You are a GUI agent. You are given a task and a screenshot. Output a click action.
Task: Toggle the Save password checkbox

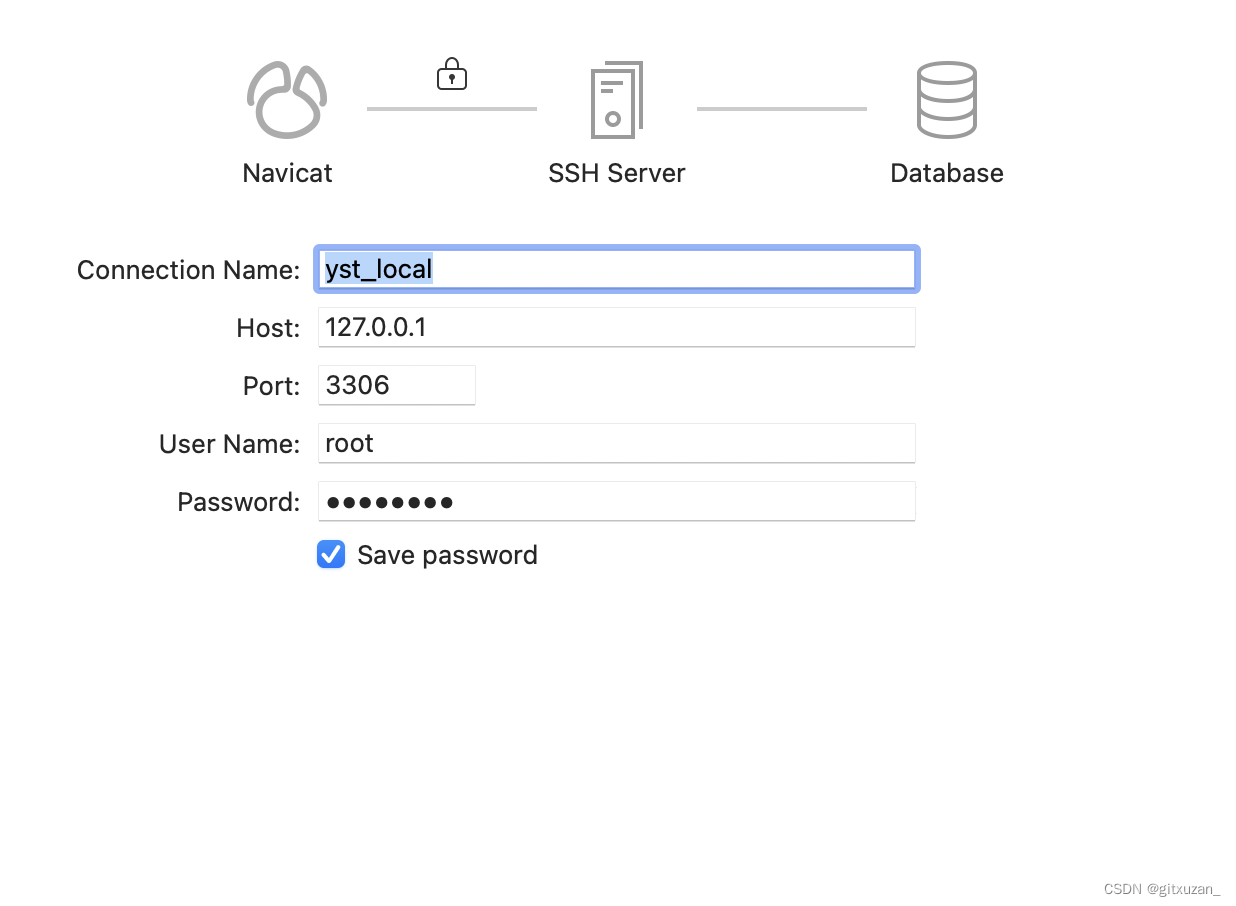331,554
